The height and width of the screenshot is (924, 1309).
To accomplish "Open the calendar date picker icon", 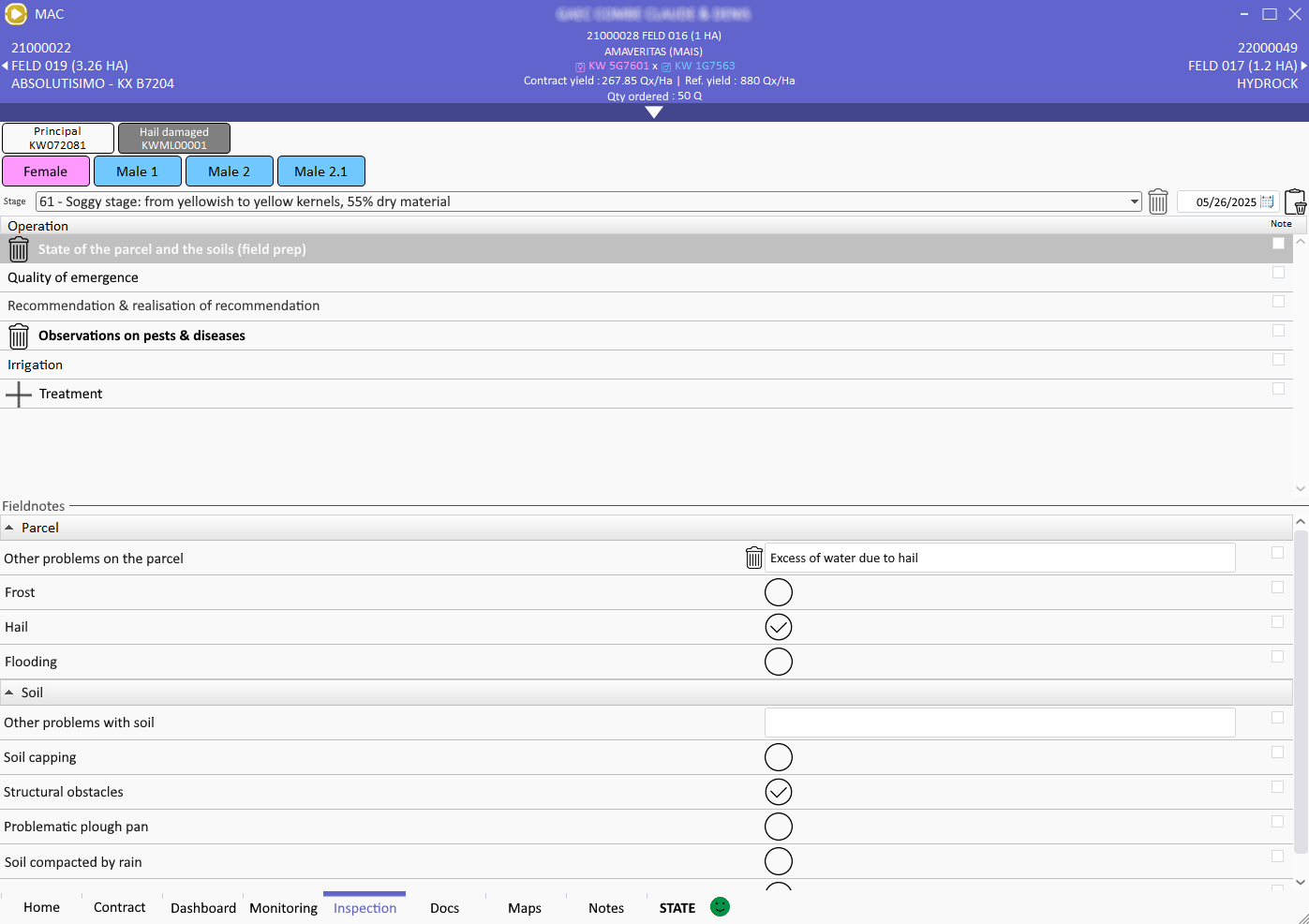I will coord(1267,201).
